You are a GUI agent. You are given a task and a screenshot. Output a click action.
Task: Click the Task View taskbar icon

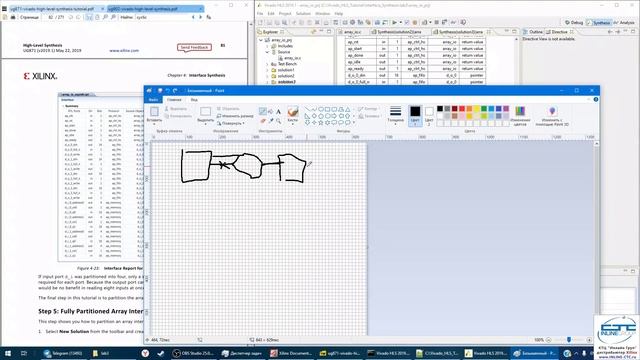tap(24, 353)
